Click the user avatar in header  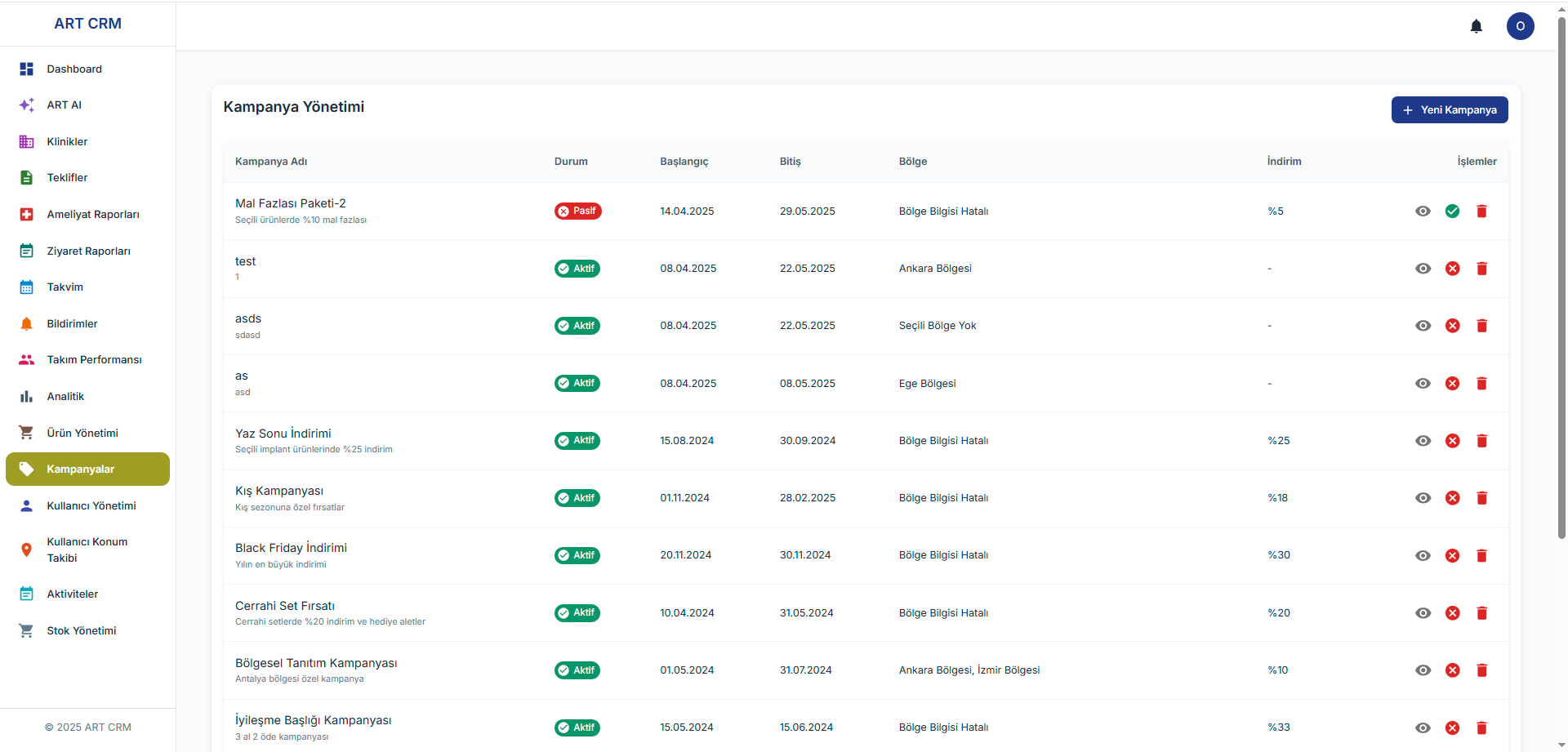[1520, 26]
